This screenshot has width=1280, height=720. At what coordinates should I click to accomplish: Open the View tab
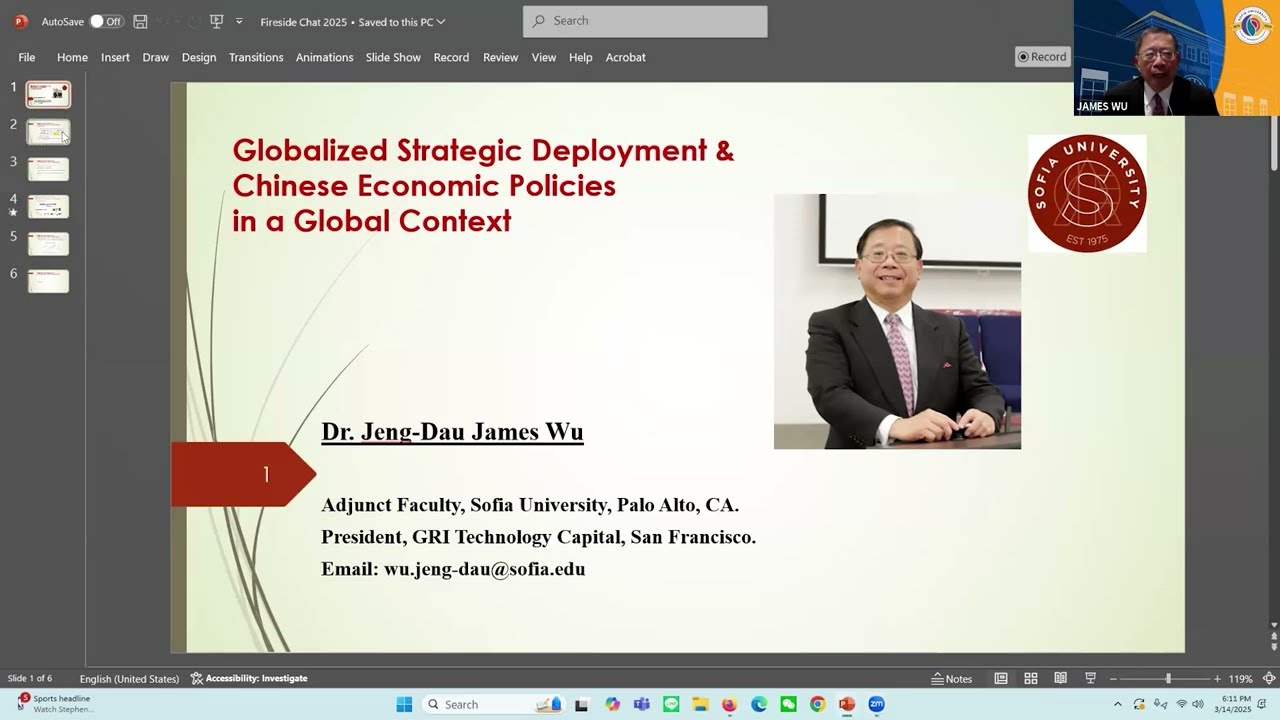[544, 57]
